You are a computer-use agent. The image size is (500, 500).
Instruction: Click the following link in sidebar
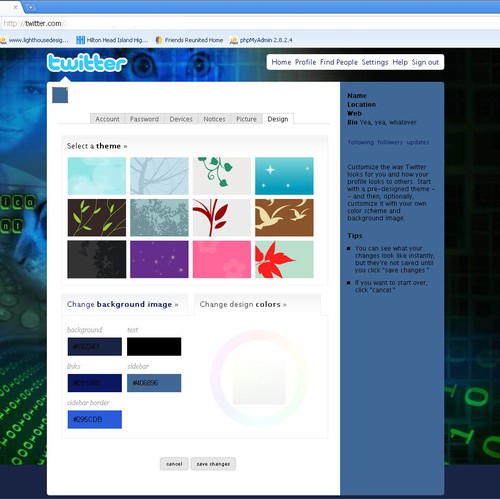tap(361, 142)
